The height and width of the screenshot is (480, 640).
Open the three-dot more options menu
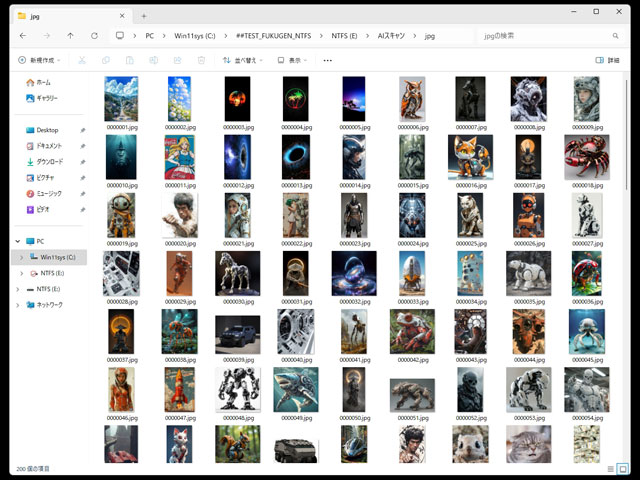pyautogui.click(x=327, y=60)
